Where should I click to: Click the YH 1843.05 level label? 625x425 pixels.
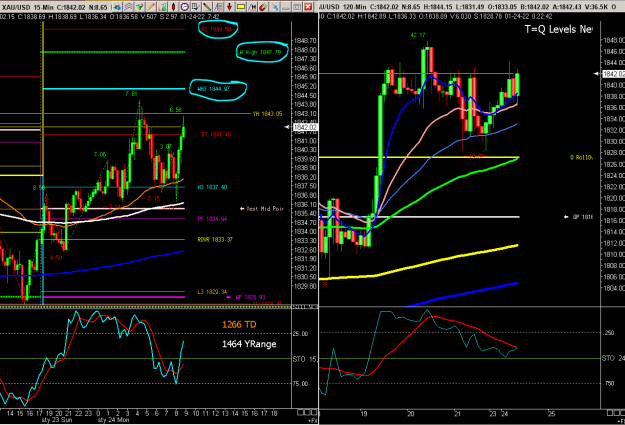267,114
